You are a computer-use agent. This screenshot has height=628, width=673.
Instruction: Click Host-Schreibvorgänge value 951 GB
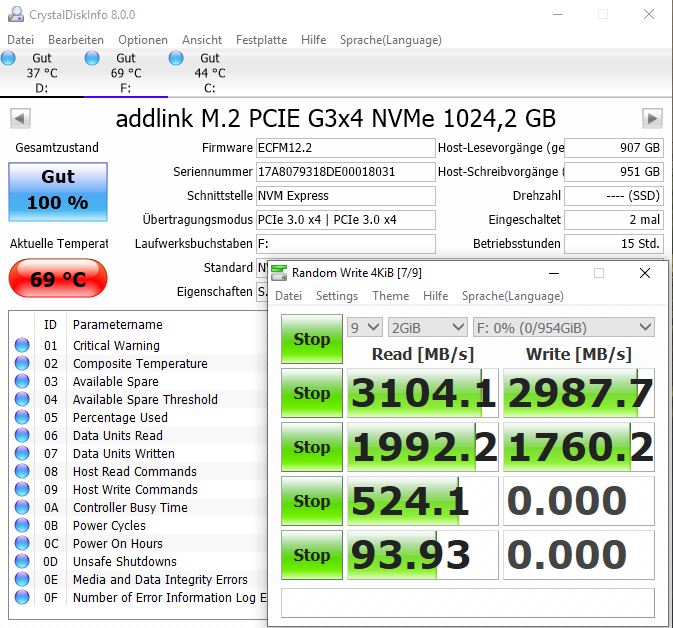point(614,172)
